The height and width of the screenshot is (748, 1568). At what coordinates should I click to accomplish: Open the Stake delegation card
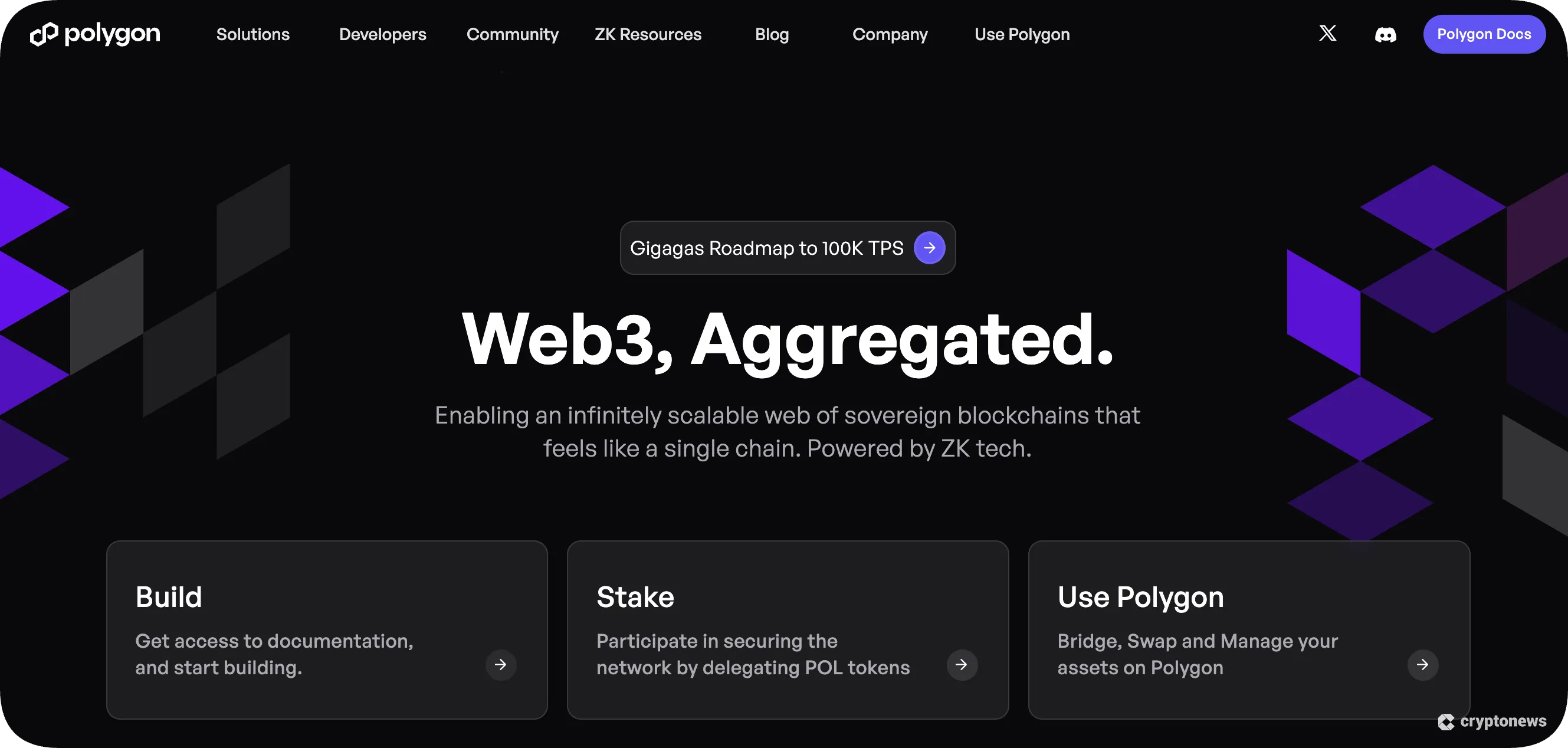click(x=788, y=630)
